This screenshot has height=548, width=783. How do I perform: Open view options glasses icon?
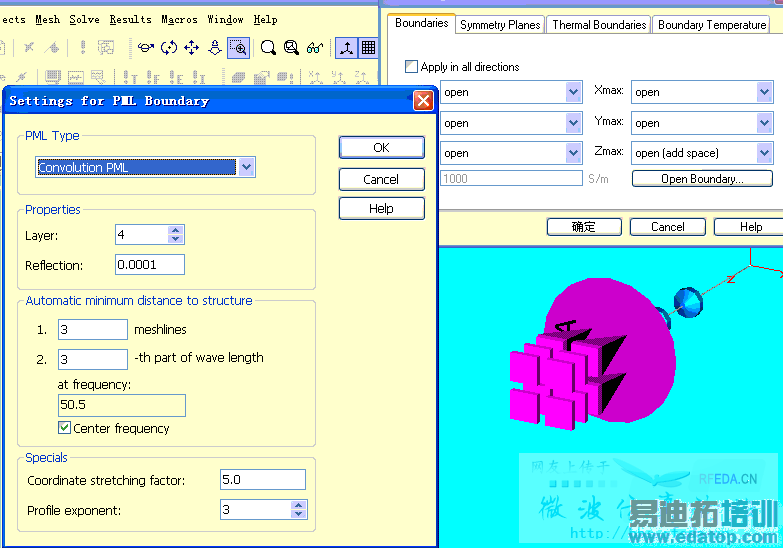[x=315, y=47]
